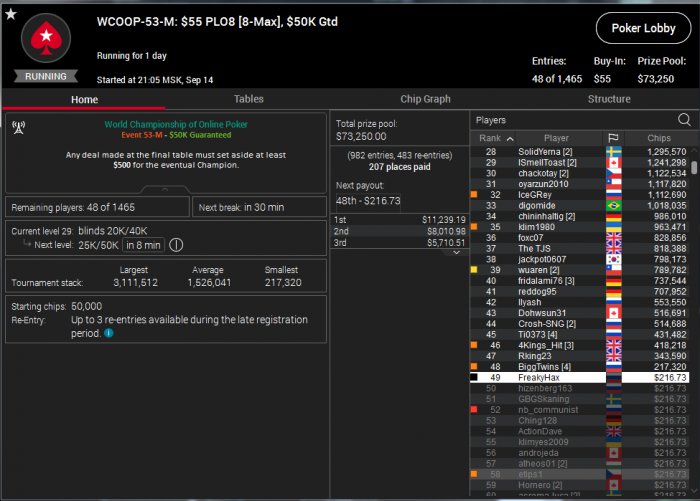Toggle the favorite star icon
Viewport: 700px width, 501px height.
point(11,14)
